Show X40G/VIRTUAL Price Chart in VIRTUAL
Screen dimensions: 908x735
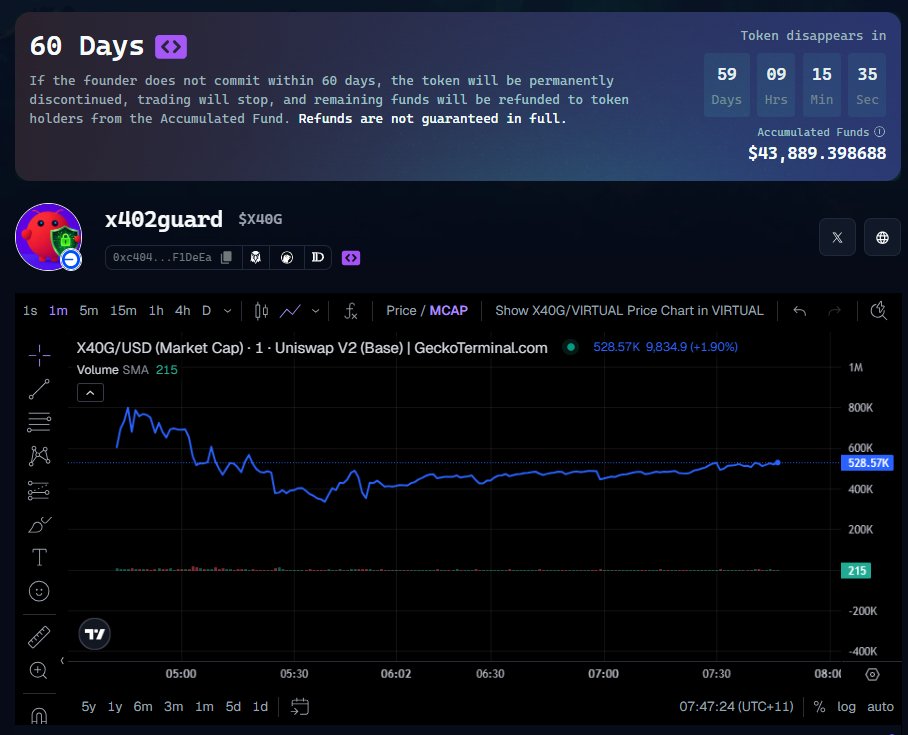(x=629, y=311)
